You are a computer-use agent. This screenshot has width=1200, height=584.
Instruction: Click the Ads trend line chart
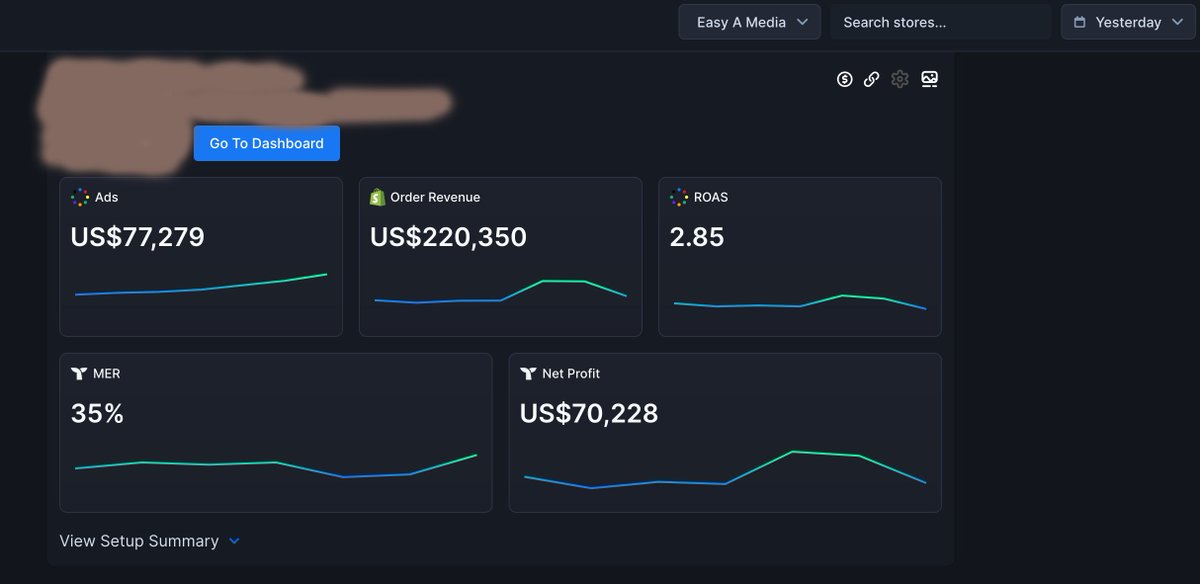point(201,285)
